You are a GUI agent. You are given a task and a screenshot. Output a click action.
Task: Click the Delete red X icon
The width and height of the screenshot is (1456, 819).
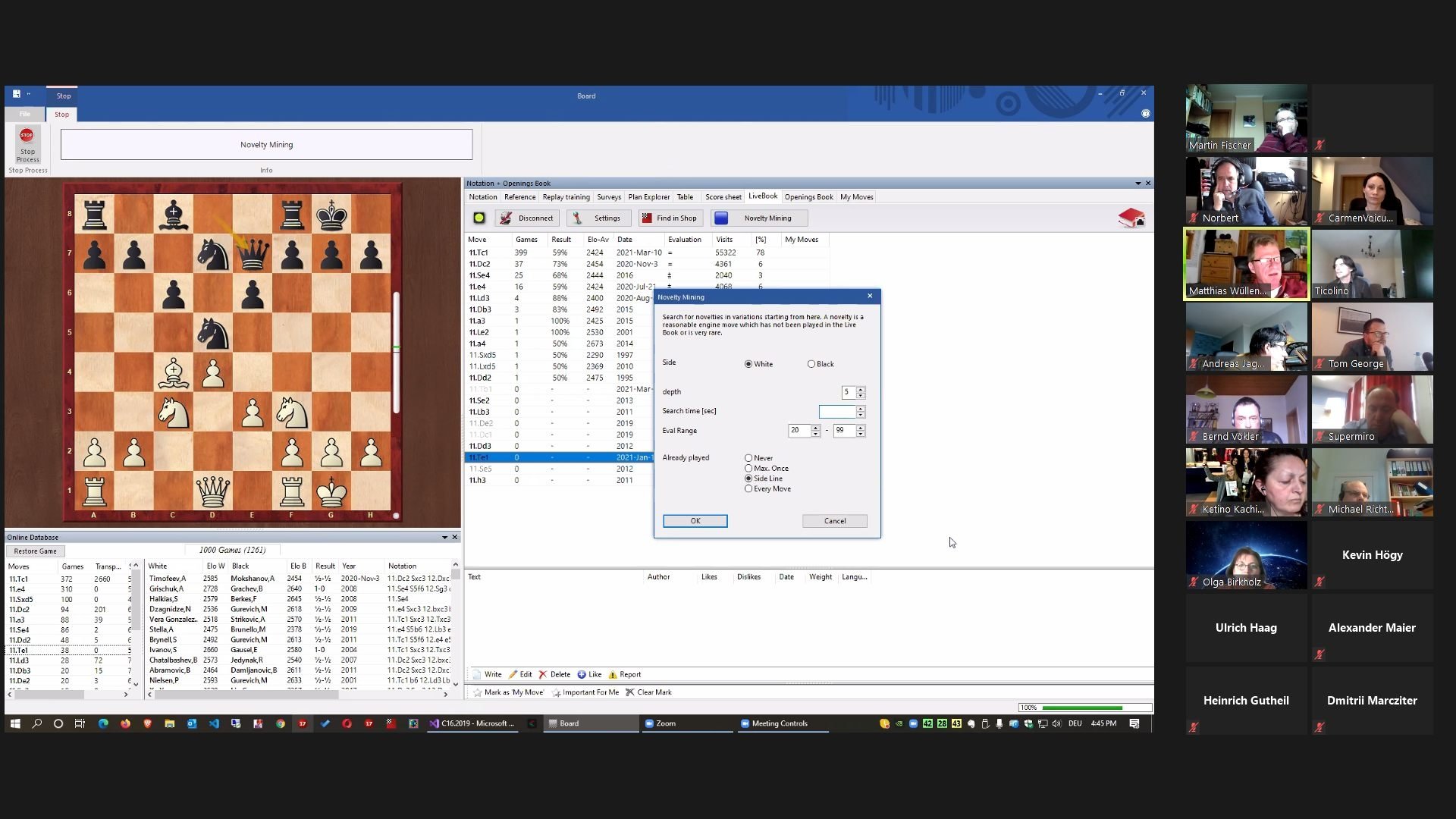click(x=542, y=674)
